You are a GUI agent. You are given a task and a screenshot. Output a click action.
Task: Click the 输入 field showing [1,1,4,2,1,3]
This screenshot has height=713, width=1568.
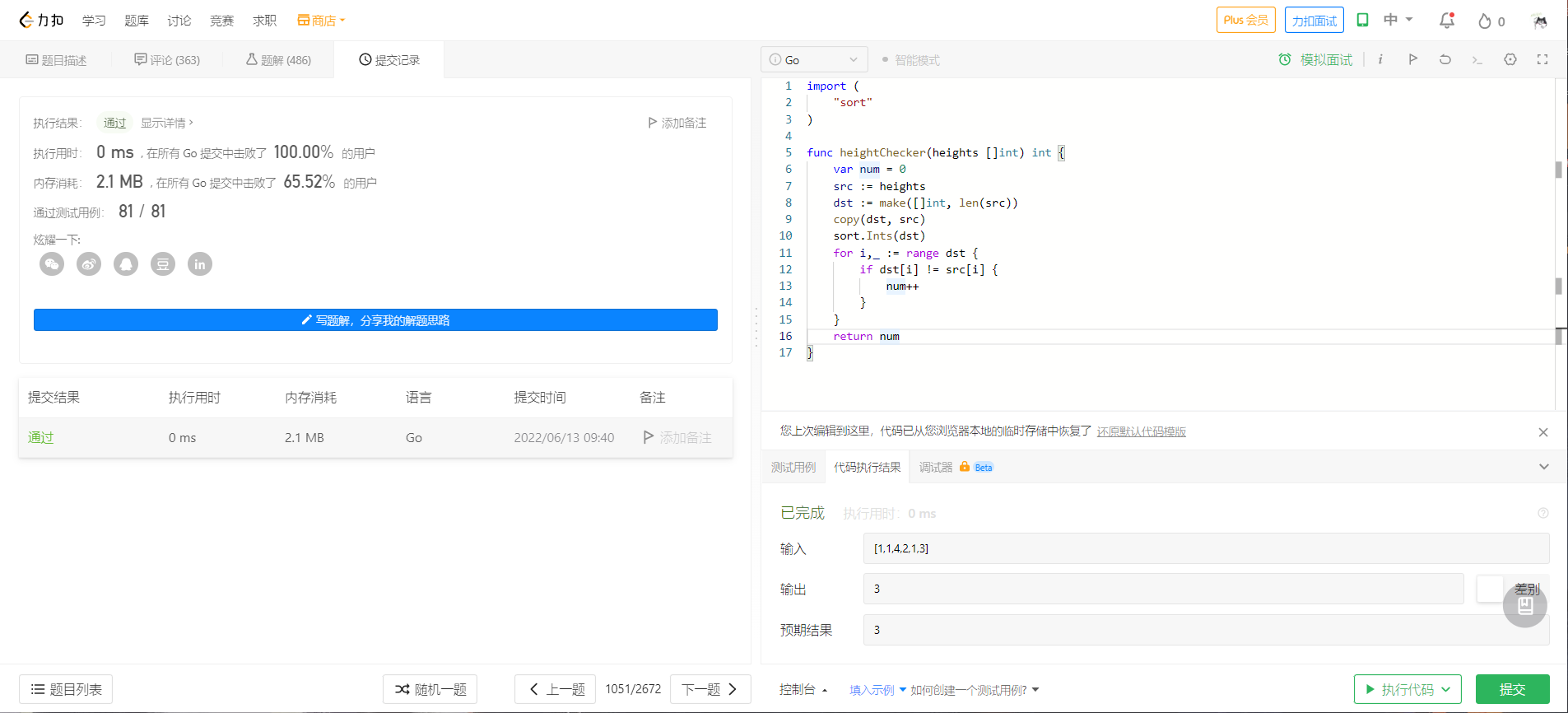coord(1206,548)
